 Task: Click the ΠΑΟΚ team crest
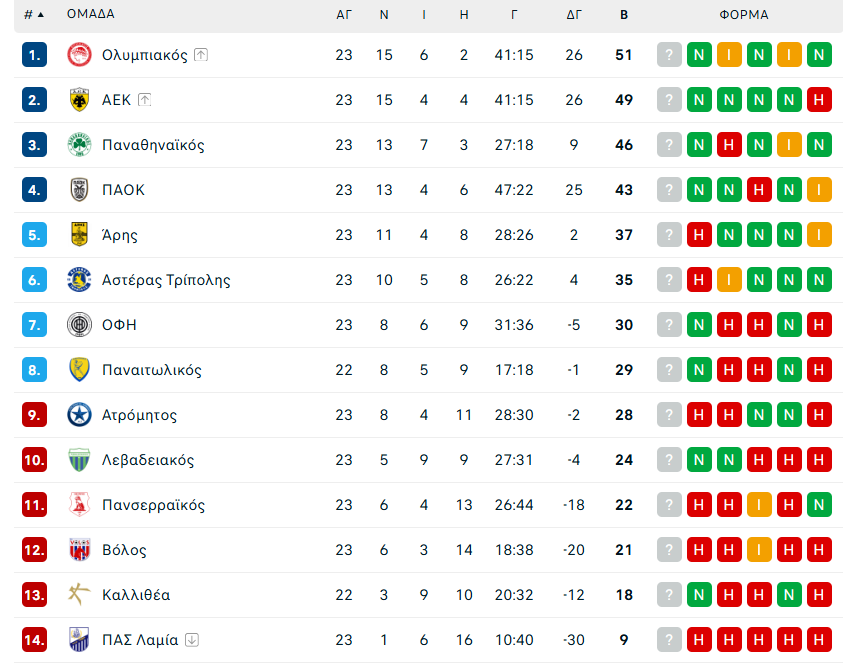79,190
